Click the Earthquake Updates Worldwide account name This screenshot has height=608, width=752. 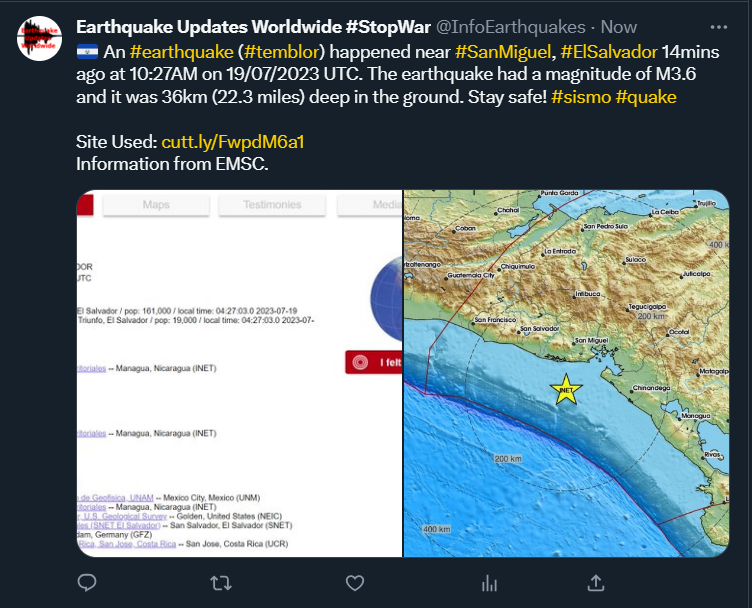[253, 27]
